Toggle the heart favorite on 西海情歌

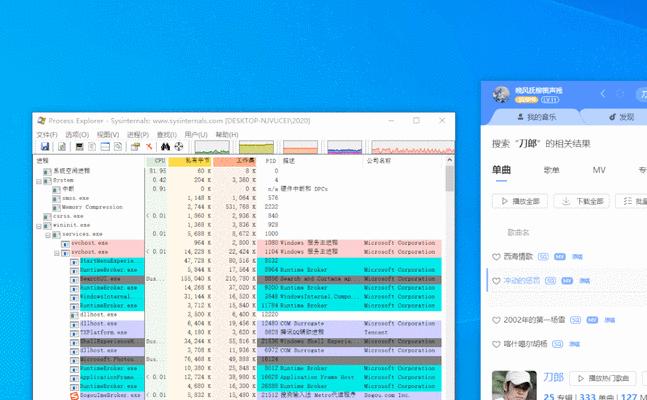coord(496,257)
